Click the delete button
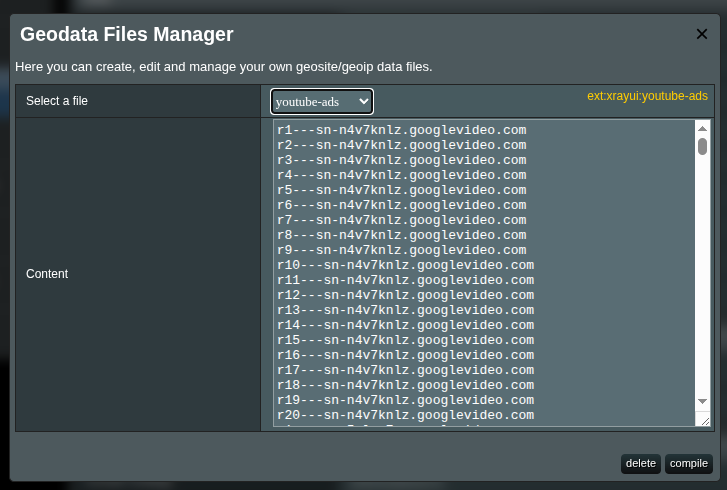727x490 pixels. point(640,464)
